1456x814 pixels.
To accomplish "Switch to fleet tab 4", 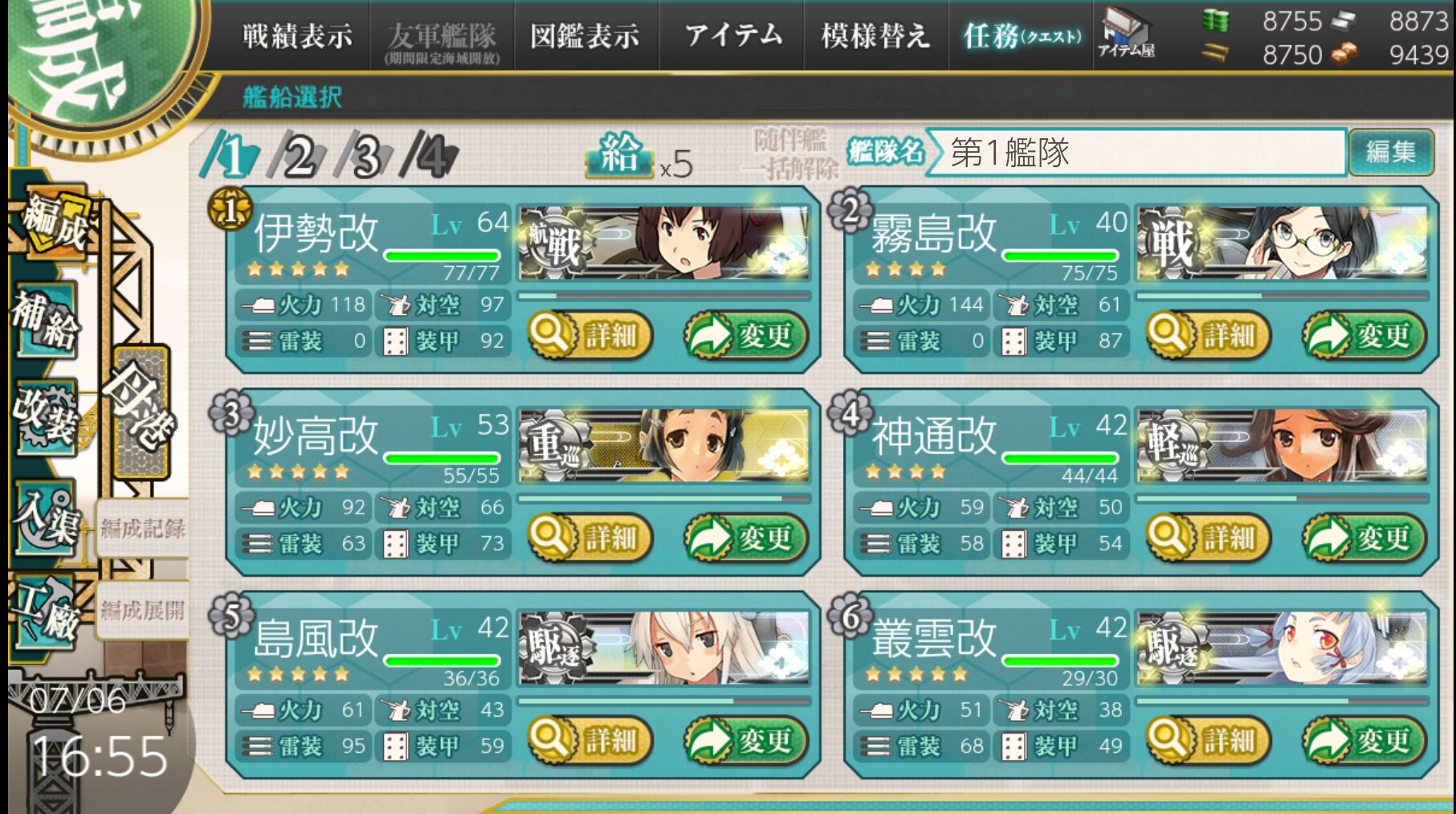I will [x=430, y=155].
